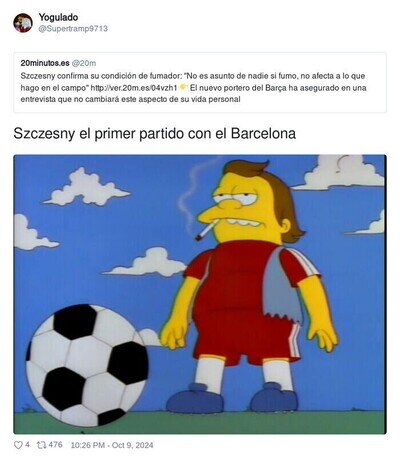
Task: Click the Yogulado profile avatar
Action: click(23, 23)
